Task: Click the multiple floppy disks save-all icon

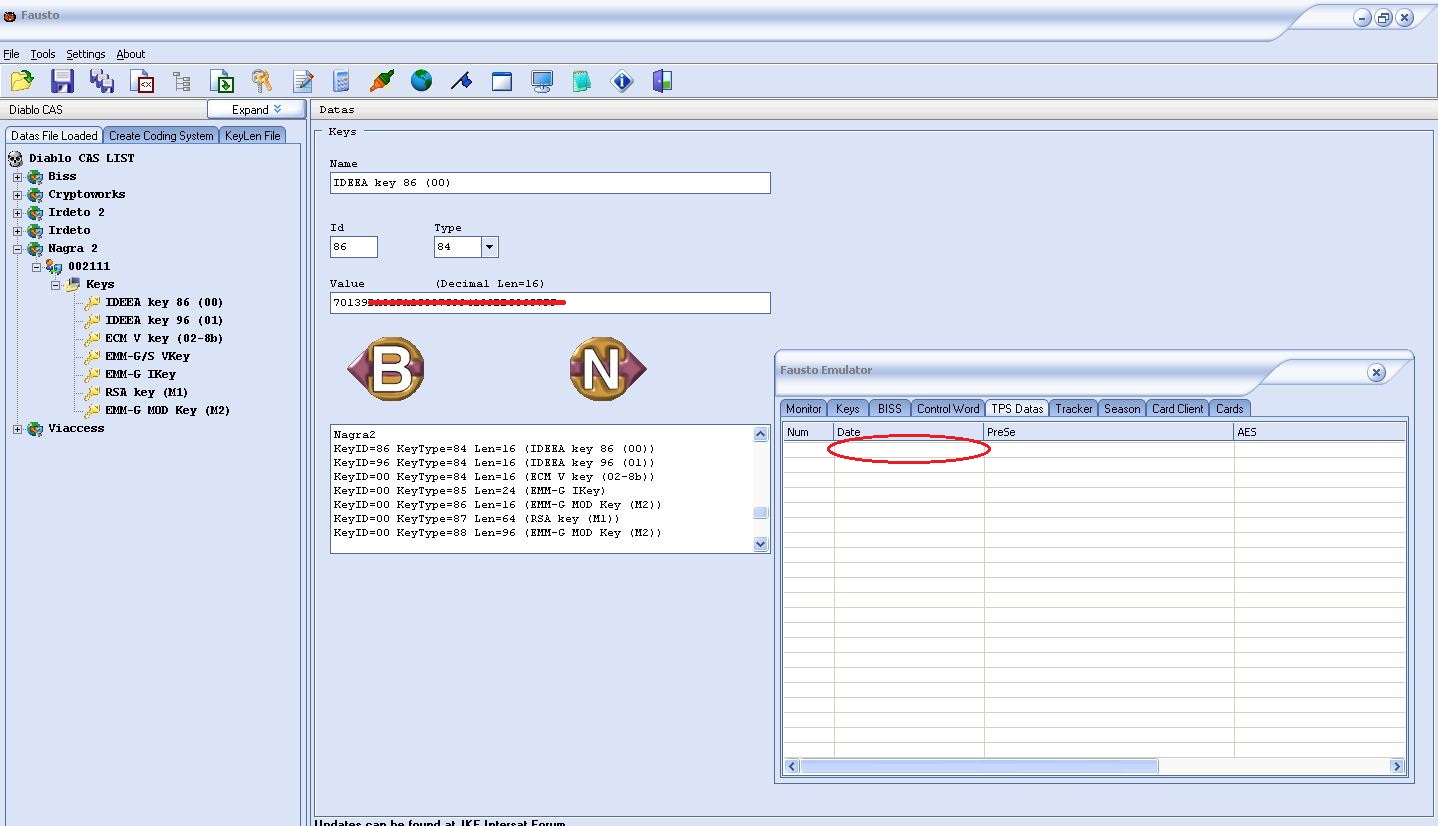Action: point(102,81)
